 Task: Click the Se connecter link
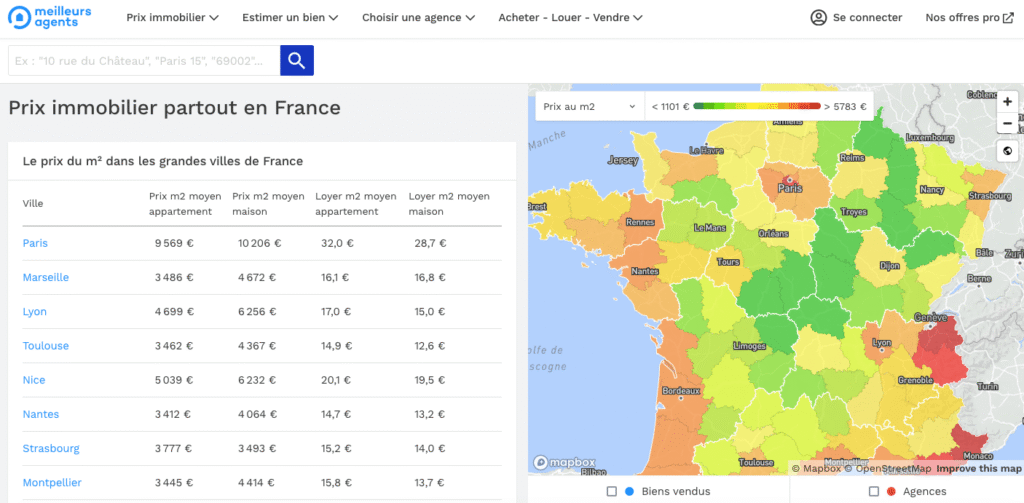pos(867,18)
